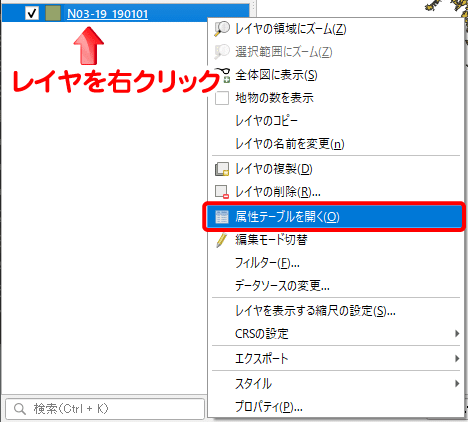Enable the 地物の数を表示 checkbox
Image resolution: width=468 pixels, height=422 pixels.
tap(222, 98)
